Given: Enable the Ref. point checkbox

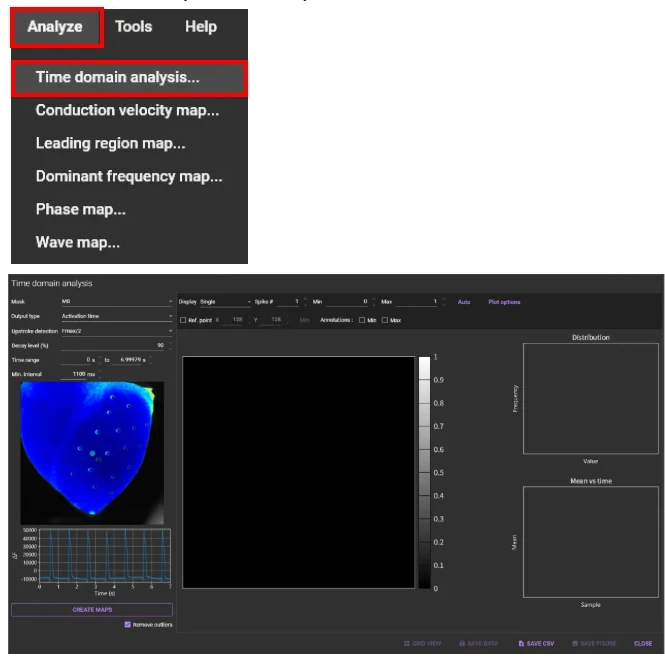Looking at the screenshot, I should (x=183, y=320).
